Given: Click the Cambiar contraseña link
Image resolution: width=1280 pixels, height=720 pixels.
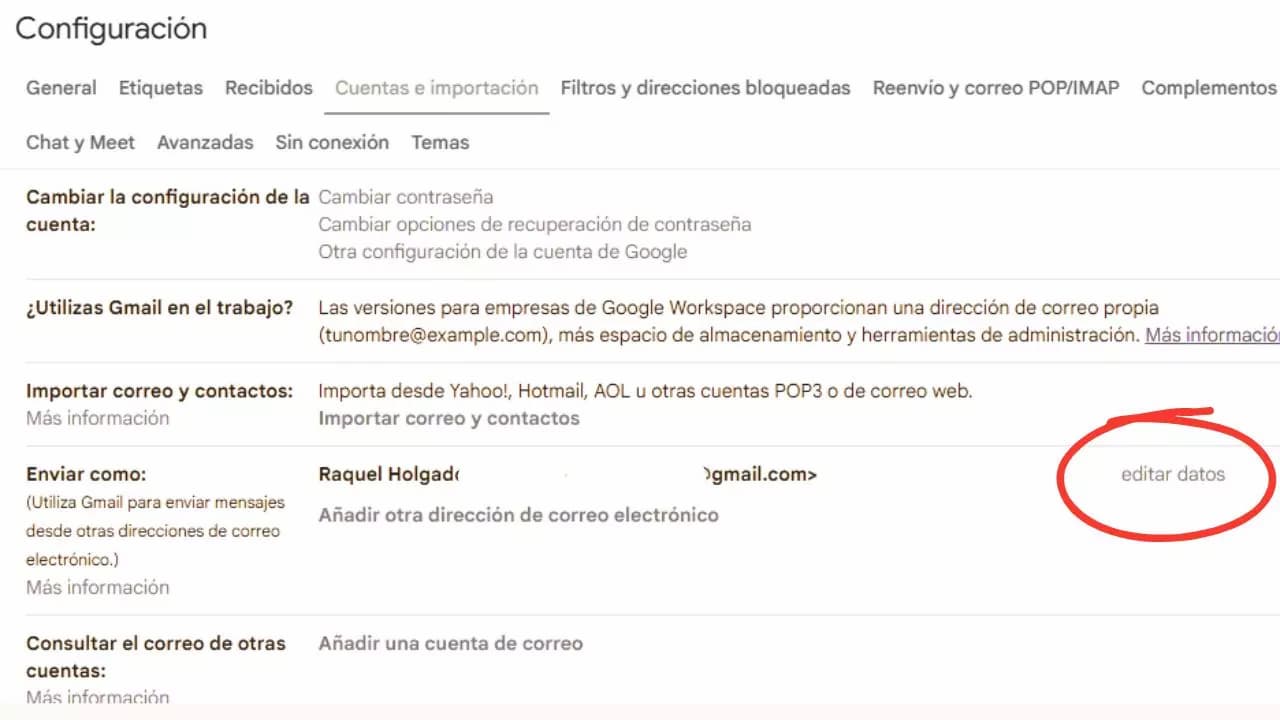Looking at the screenshot, I should click(405, 197).
